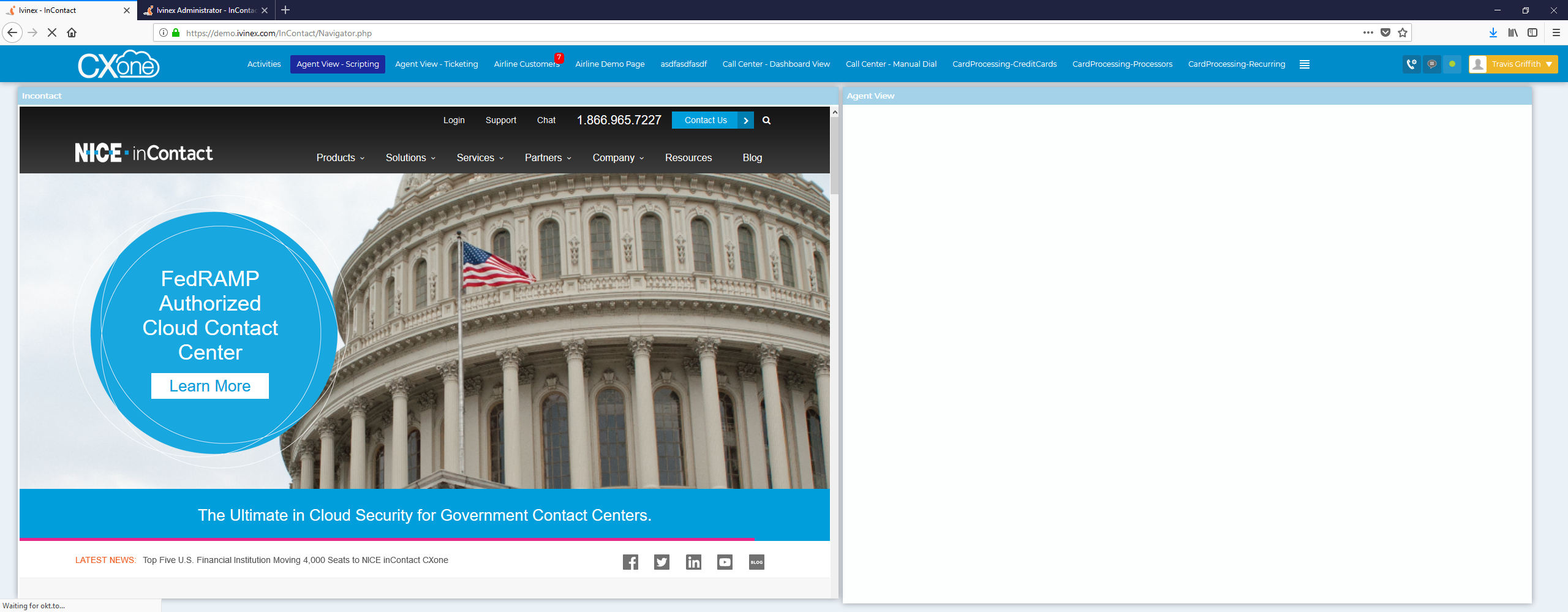Click the Contact Us button

(712, 120)
